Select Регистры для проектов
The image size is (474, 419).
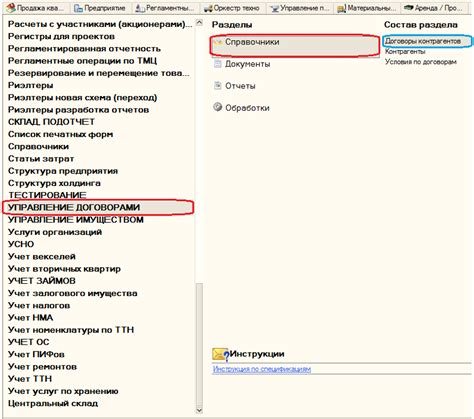[61, 36]
